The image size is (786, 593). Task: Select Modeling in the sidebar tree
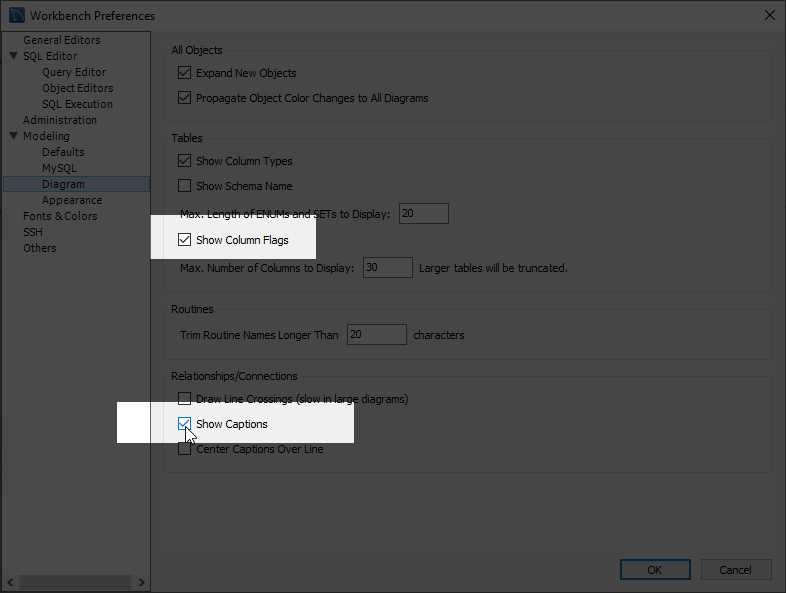[x=46, y=136]
